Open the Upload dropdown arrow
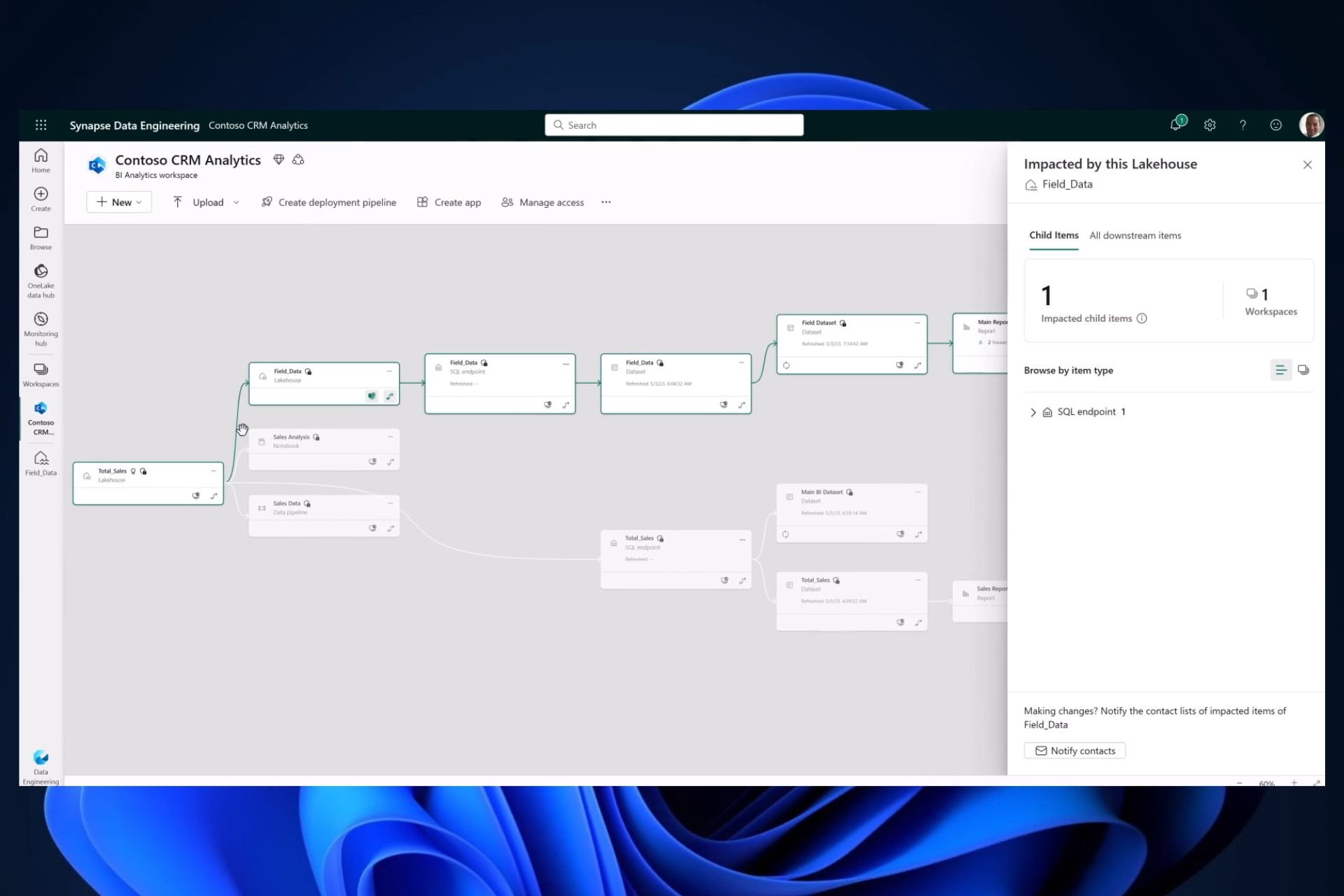1344x896 pixels. pos(236,202)
